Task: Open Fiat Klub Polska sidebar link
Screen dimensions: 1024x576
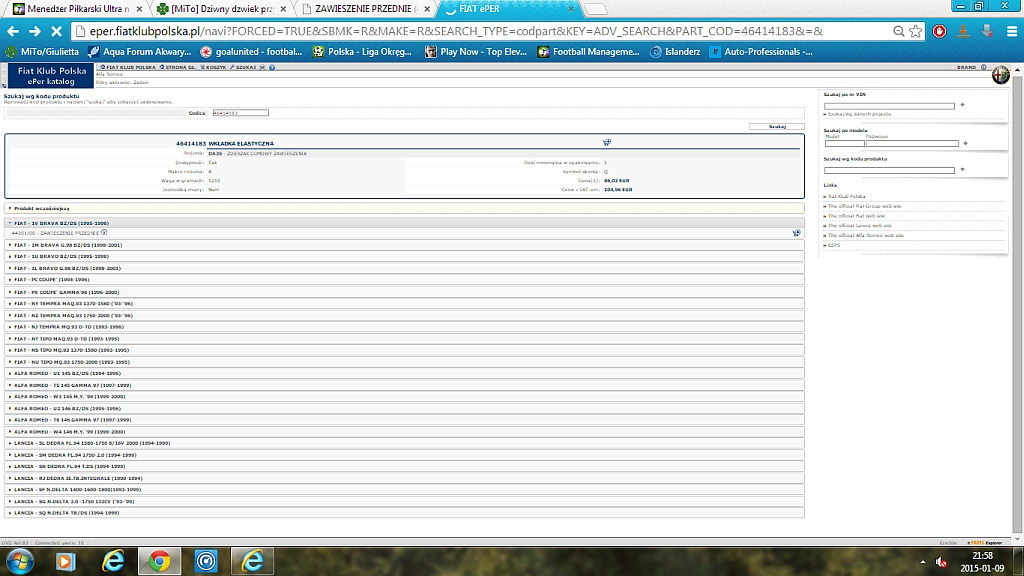Action: (x=846, y=196)
